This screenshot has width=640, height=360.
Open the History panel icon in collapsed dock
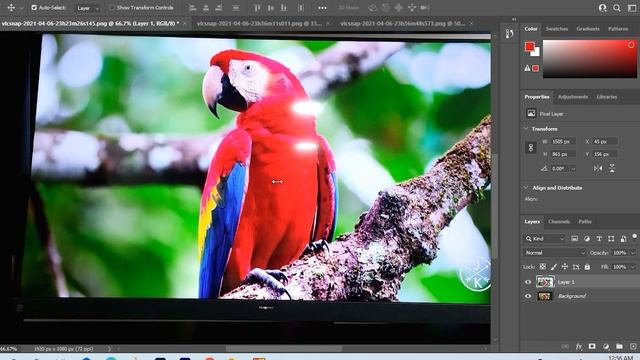click(509, 34)
